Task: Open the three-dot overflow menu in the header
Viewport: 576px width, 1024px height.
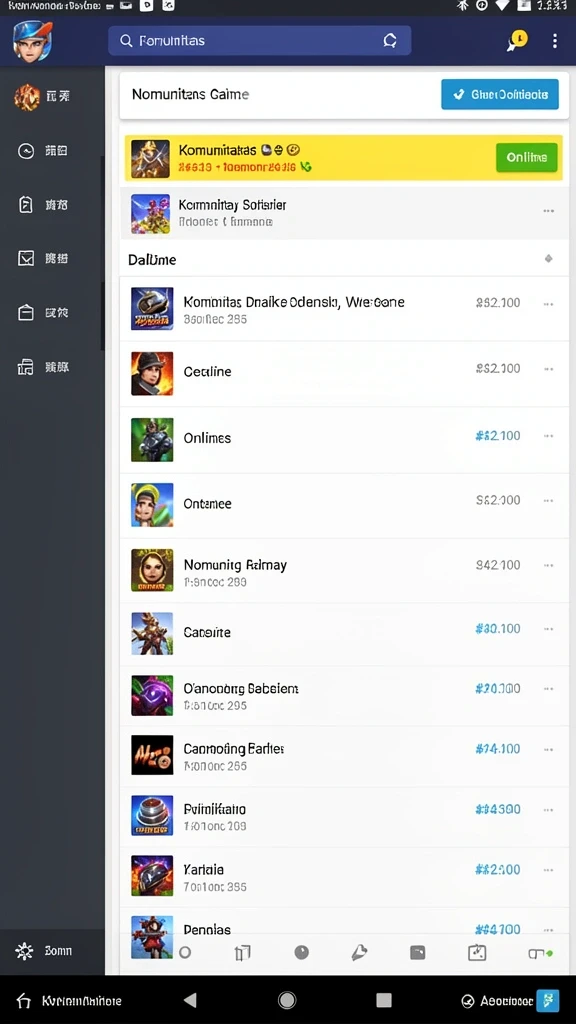Action: [554, 40]
